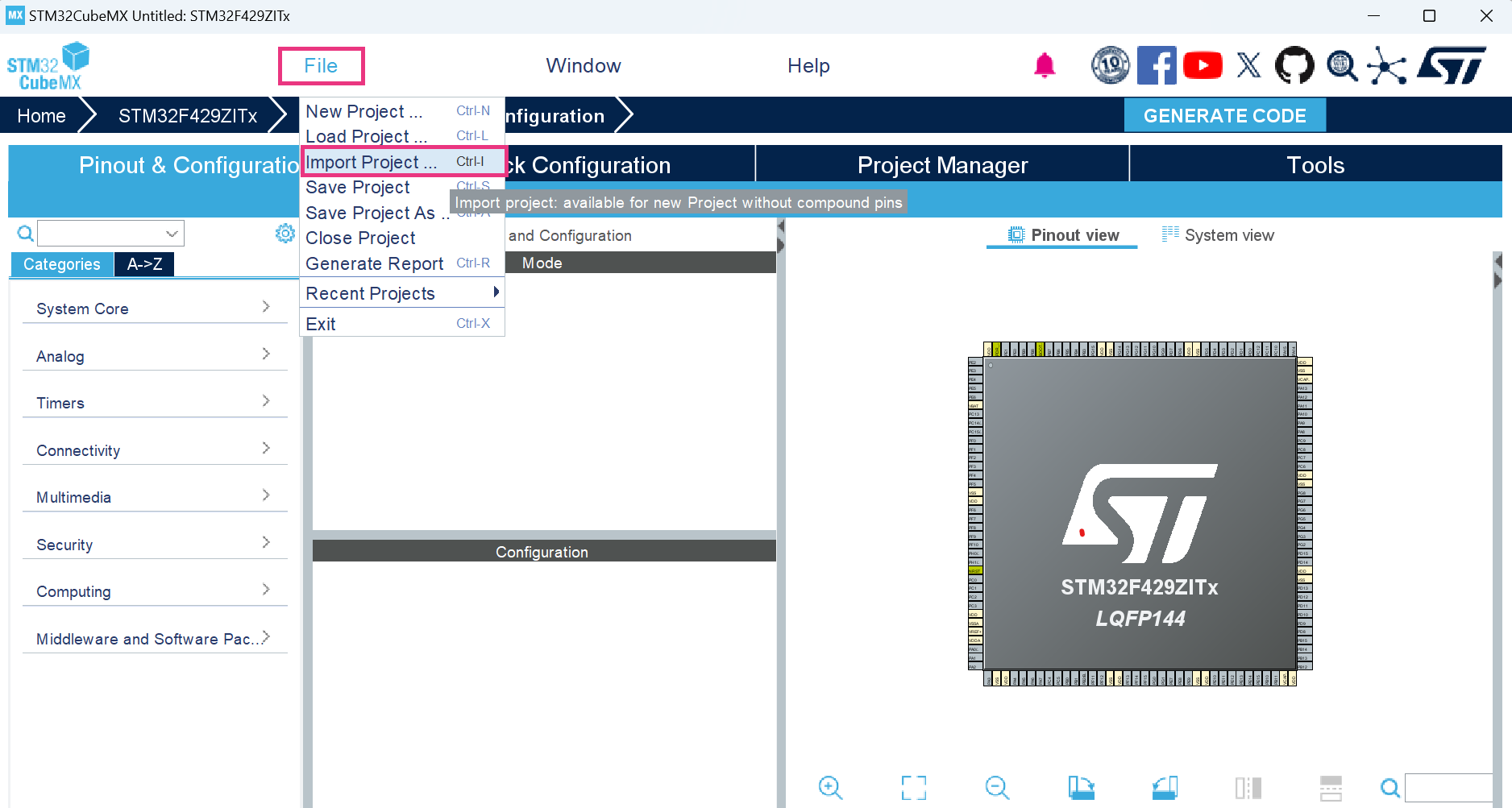
Task: Open the STM32CubeMX GitHub page
Action: 1294,65
